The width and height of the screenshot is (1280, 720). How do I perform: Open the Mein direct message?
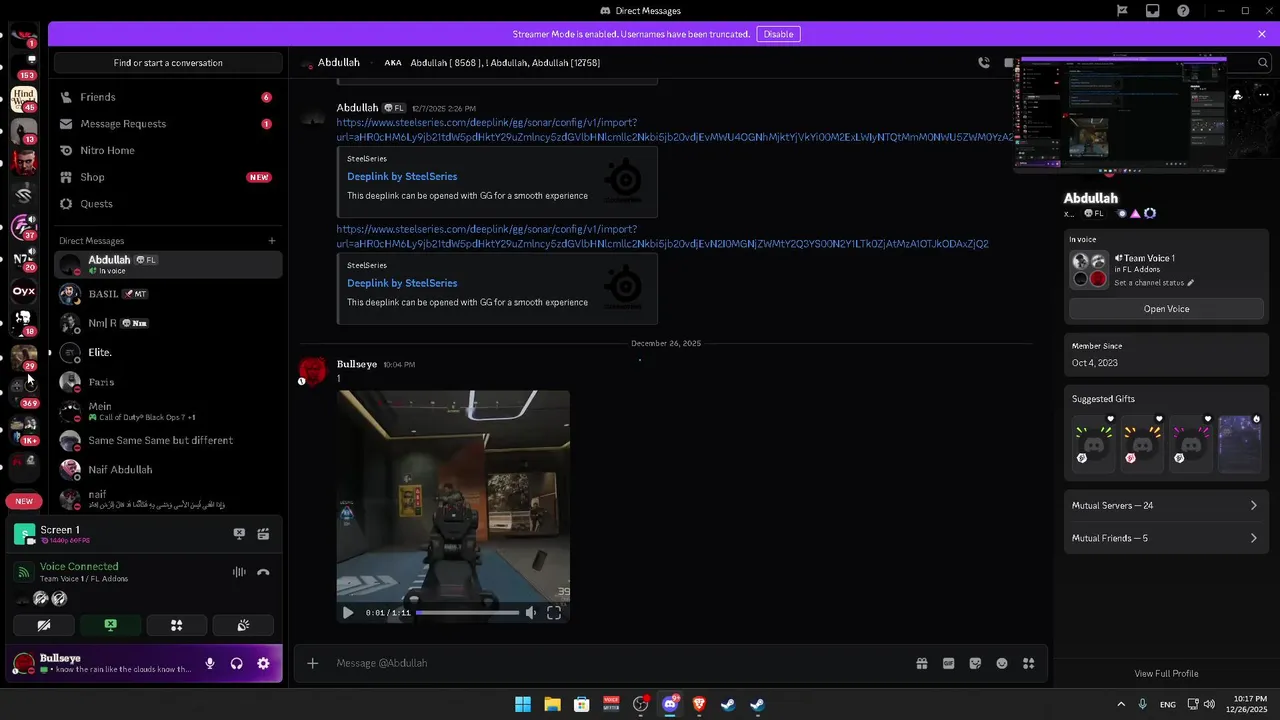(x=168, y=411)
